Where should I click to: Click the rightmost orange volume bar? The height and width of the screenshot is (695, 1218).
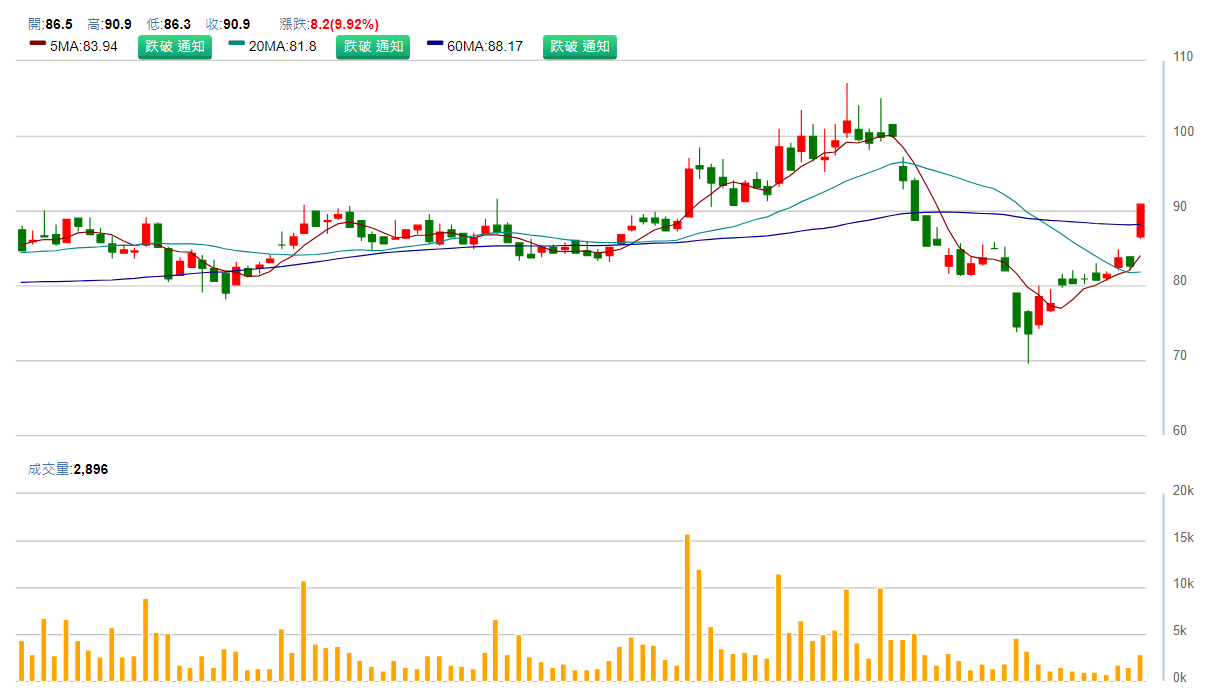coord(1140,668)
